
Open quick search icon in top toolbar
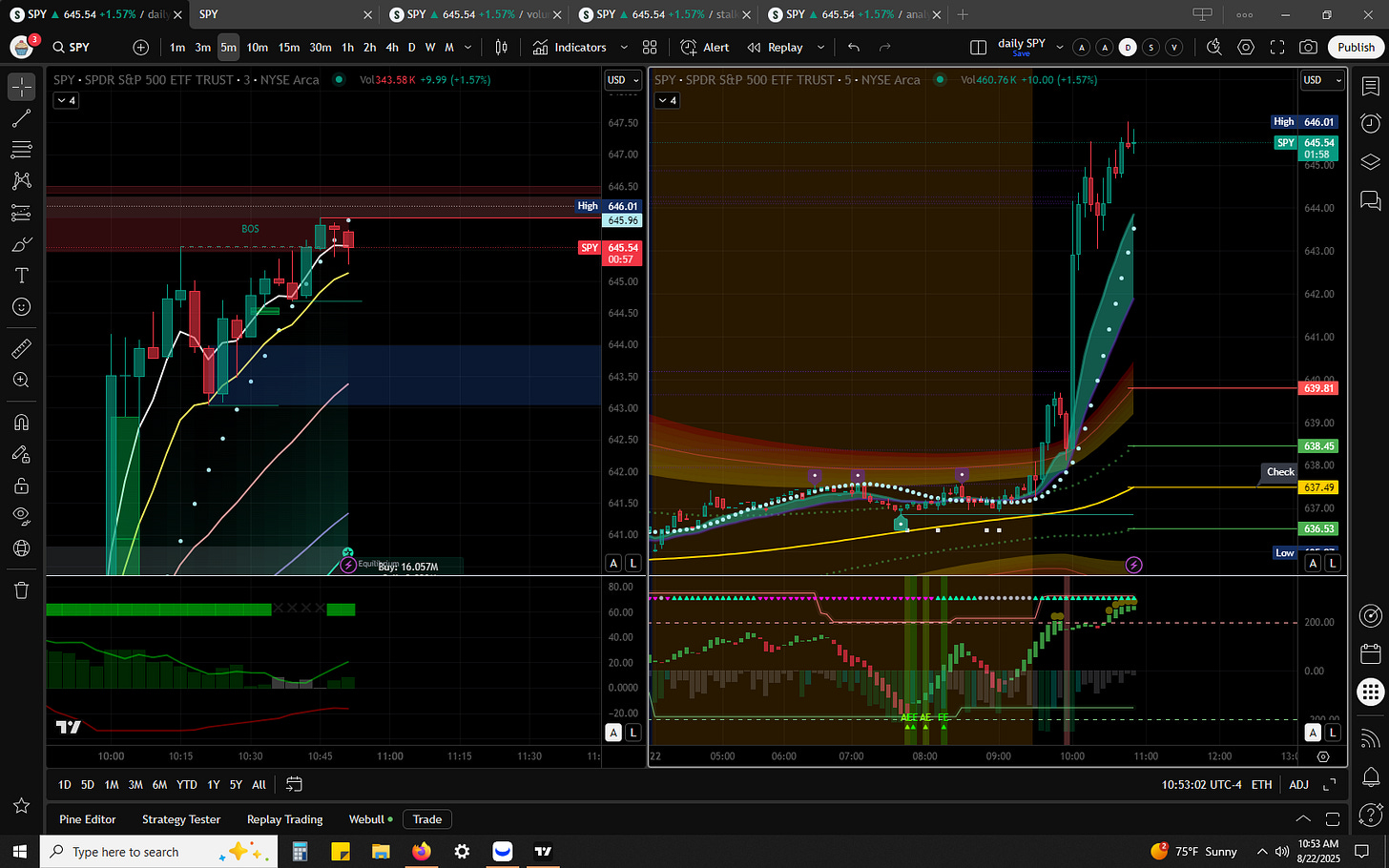coord(1213,48)
